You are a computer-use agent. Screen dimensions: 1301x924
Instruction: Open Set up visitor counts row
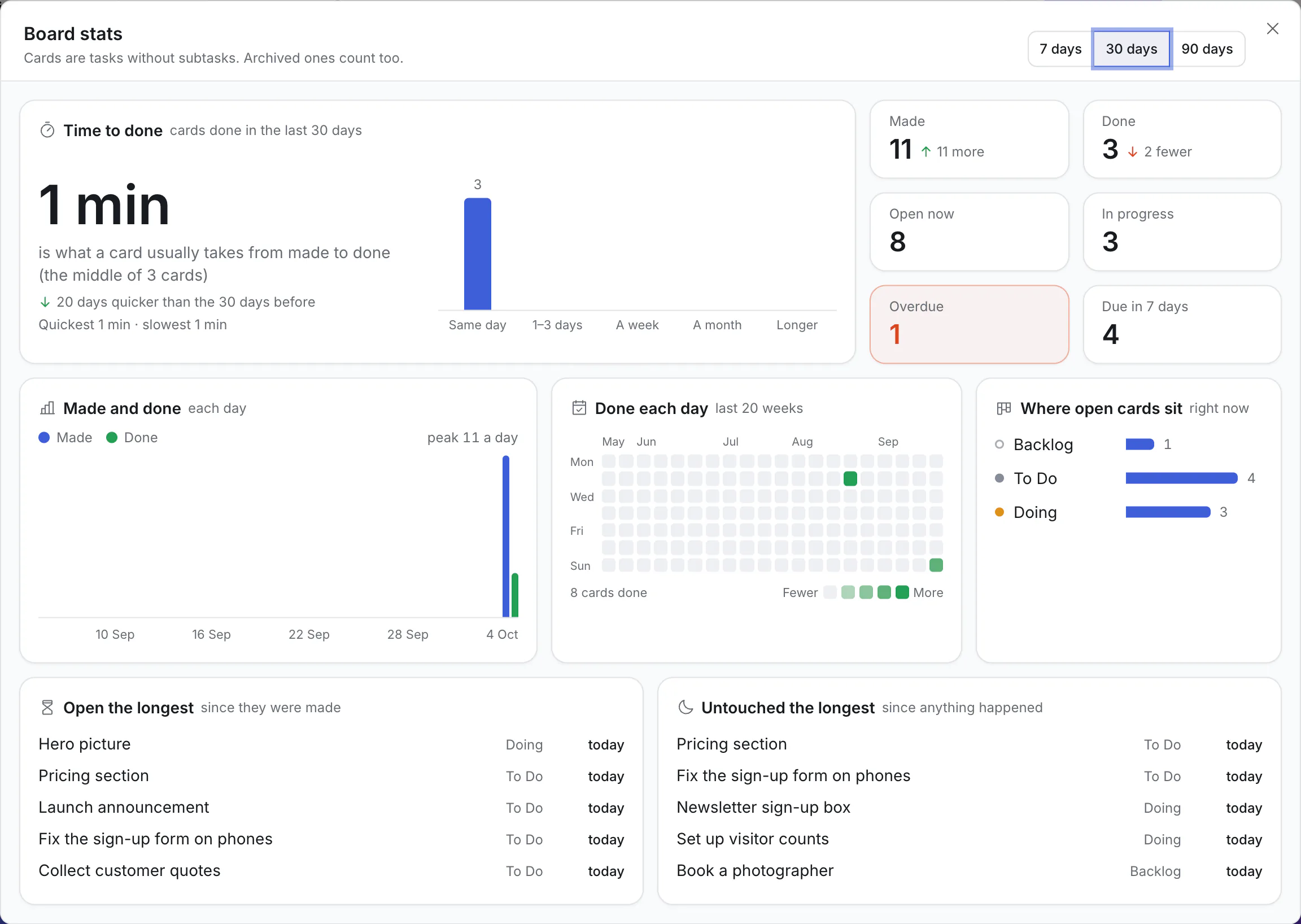point(969,839)
